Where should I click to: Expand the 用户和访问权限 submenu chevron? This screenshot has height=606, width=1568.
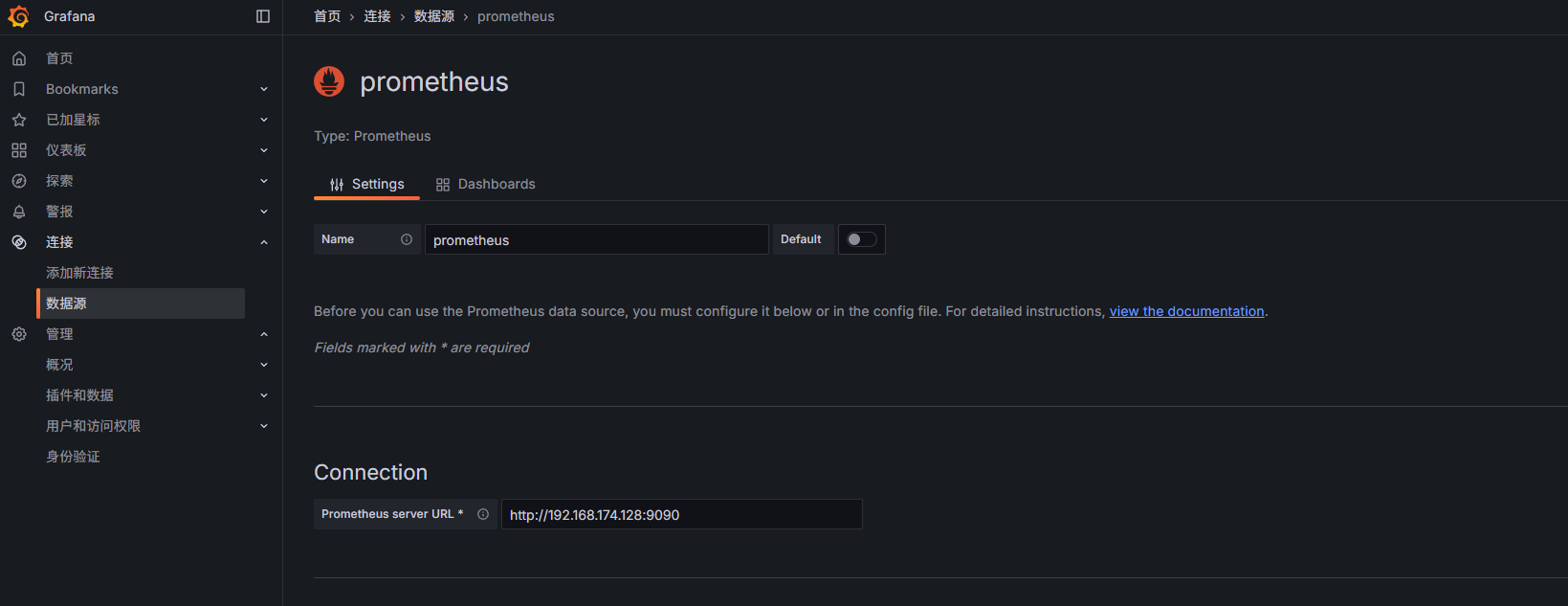click(x=264, y=426)
